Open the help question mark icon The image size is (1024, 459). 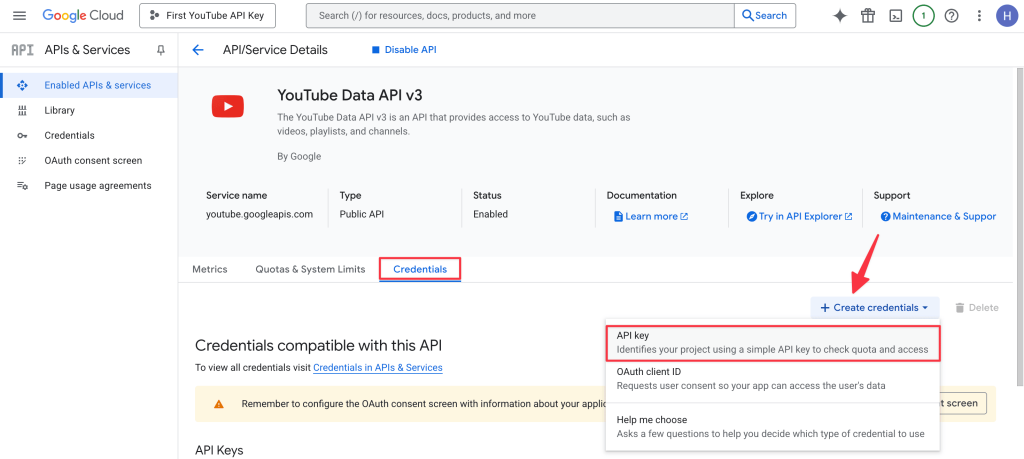click(951, 16)
